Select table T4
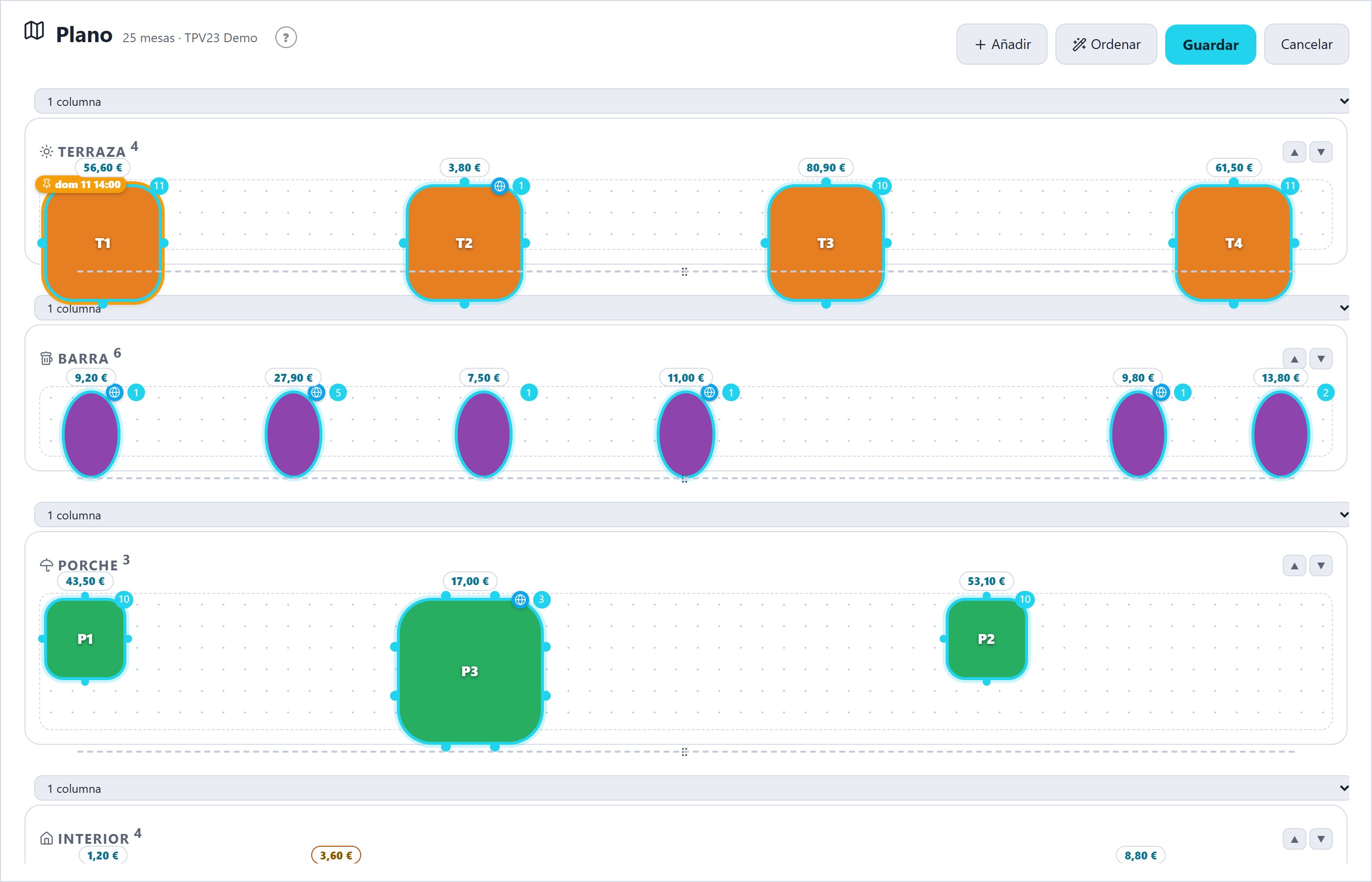This screenshot has height=882, width=1372. pyautogui.click(x=1233, y=243)
